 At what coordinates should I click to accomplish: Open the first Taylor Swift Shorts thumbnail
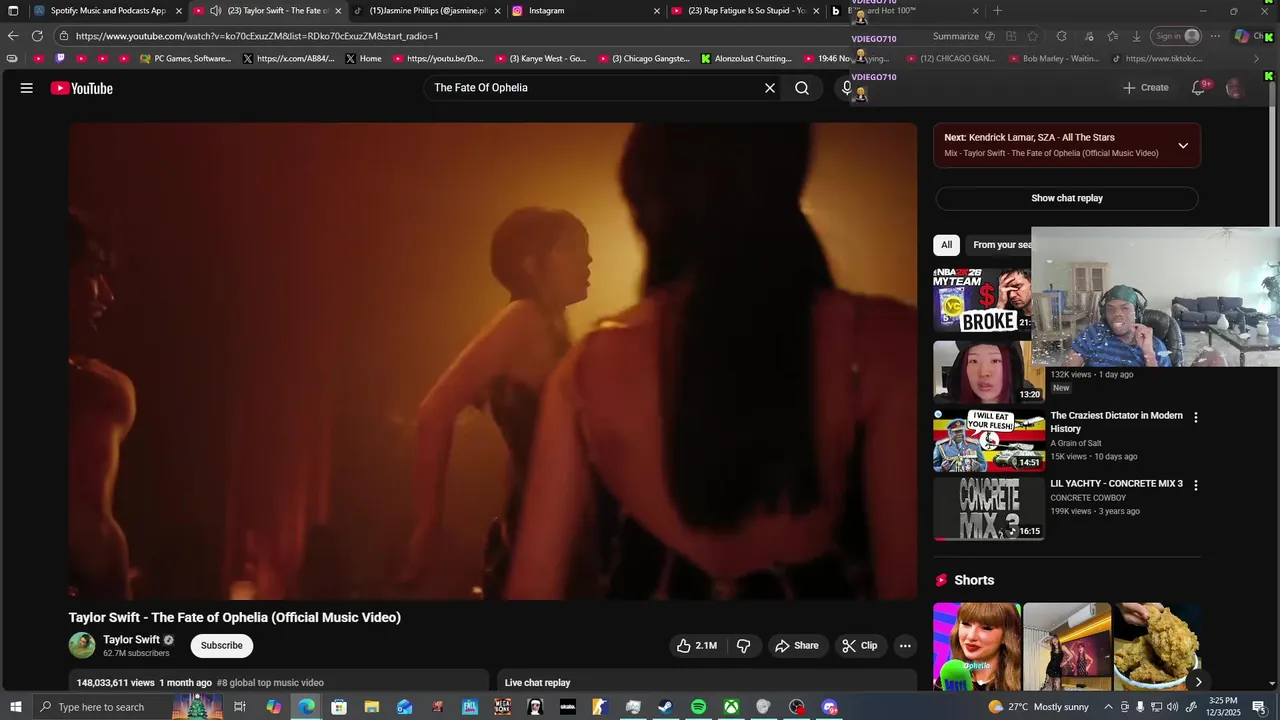tap(977, 646)
